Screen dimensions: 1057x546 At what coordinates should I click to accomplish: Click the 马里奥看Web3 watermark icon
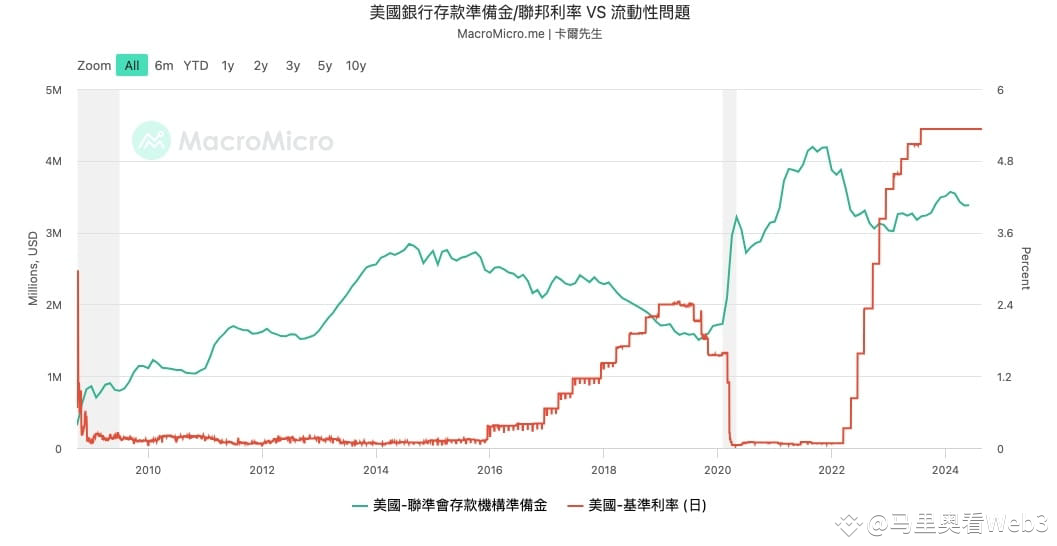click(x=849, y=524)
